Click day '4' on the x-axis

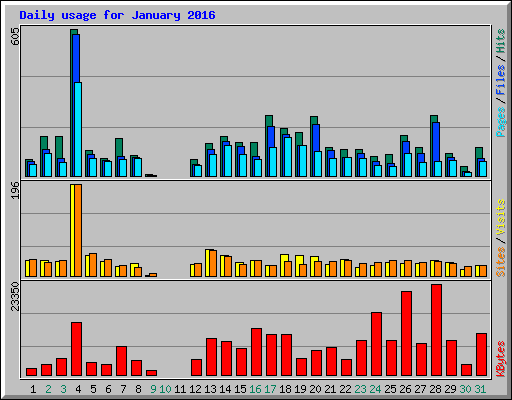coord(78,389)
